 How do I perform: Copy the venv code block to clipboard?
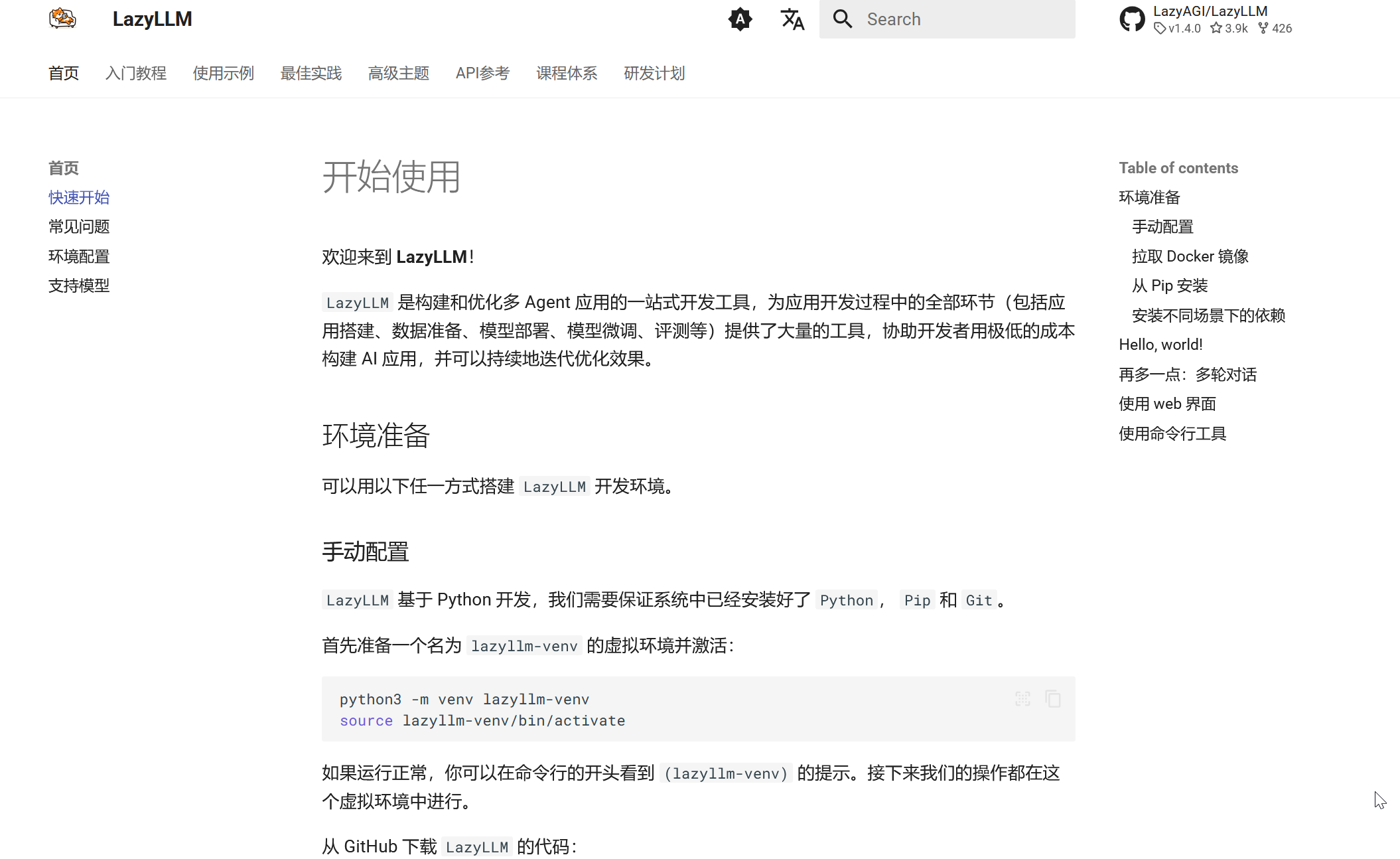click(1053, 699)
